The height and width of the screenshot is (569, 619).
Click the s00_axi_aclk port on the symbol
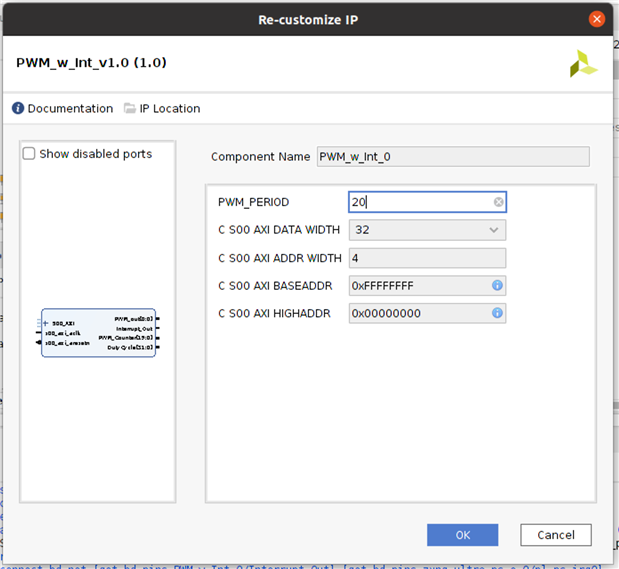[62, 333]
